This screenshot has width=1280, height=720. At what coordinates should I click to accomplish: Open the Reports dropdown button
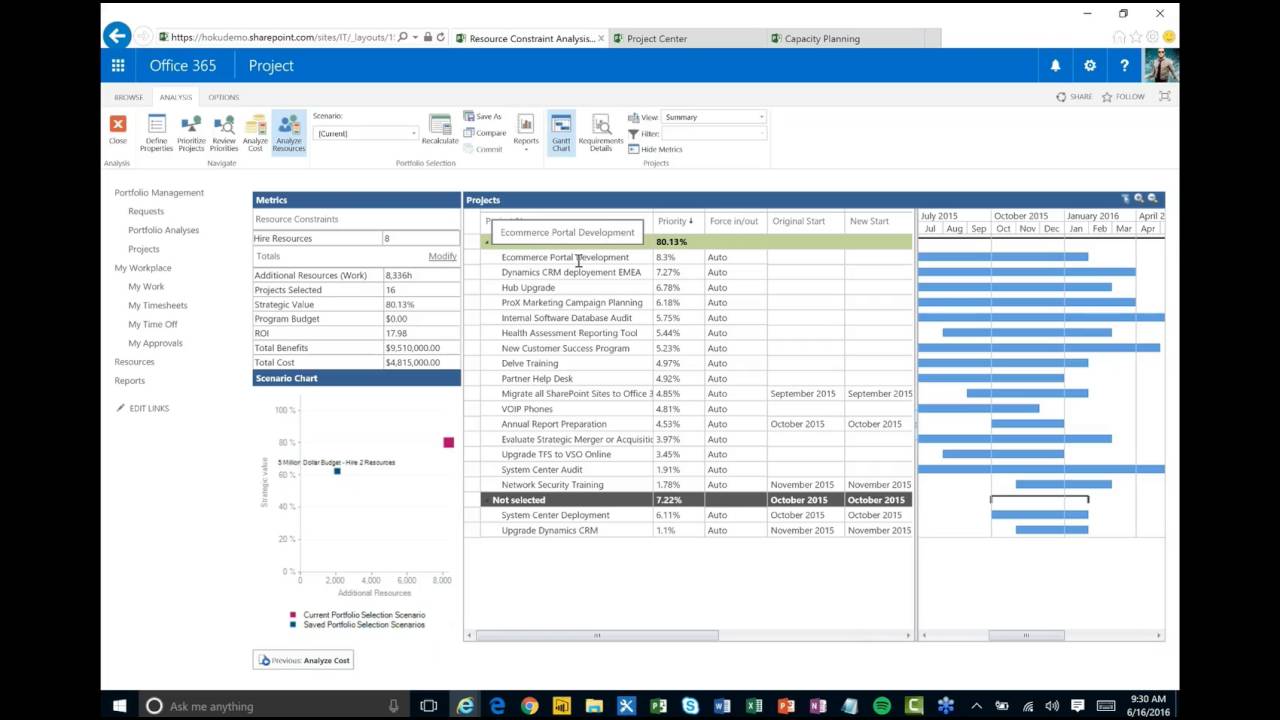[526, 132]
